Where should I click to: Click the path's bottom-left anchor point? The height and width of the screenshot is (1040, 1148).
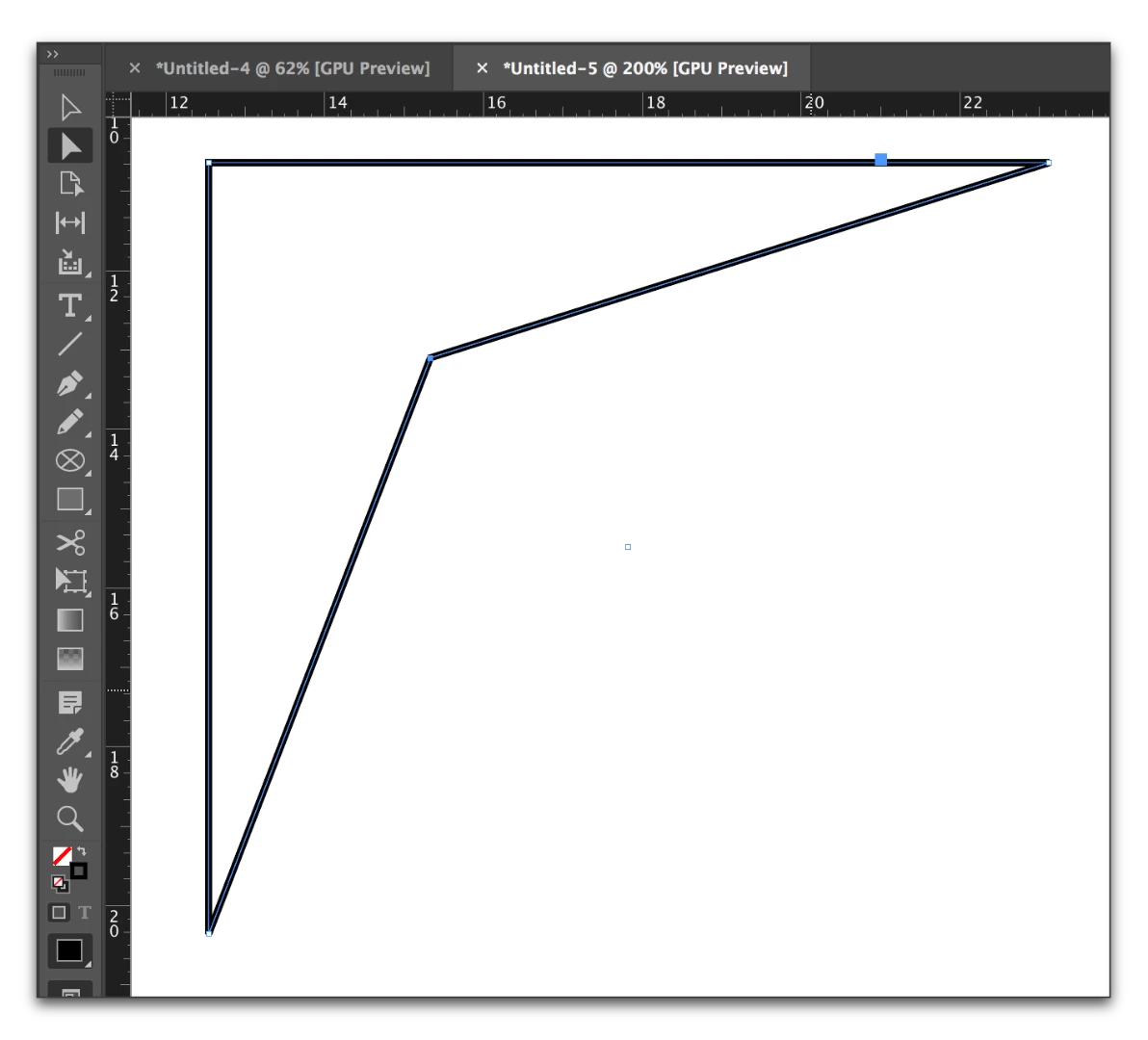click(x=209, y=933)
